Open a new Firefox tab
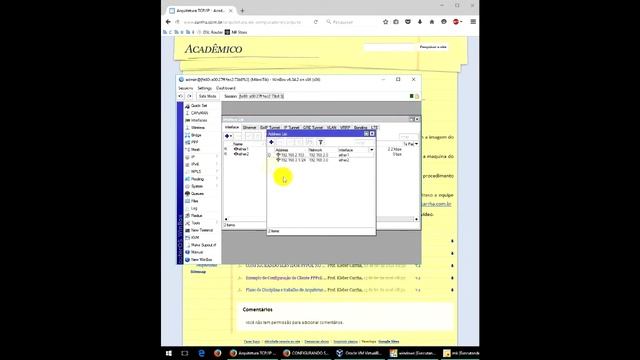640x360 pixels. point(242,11)
